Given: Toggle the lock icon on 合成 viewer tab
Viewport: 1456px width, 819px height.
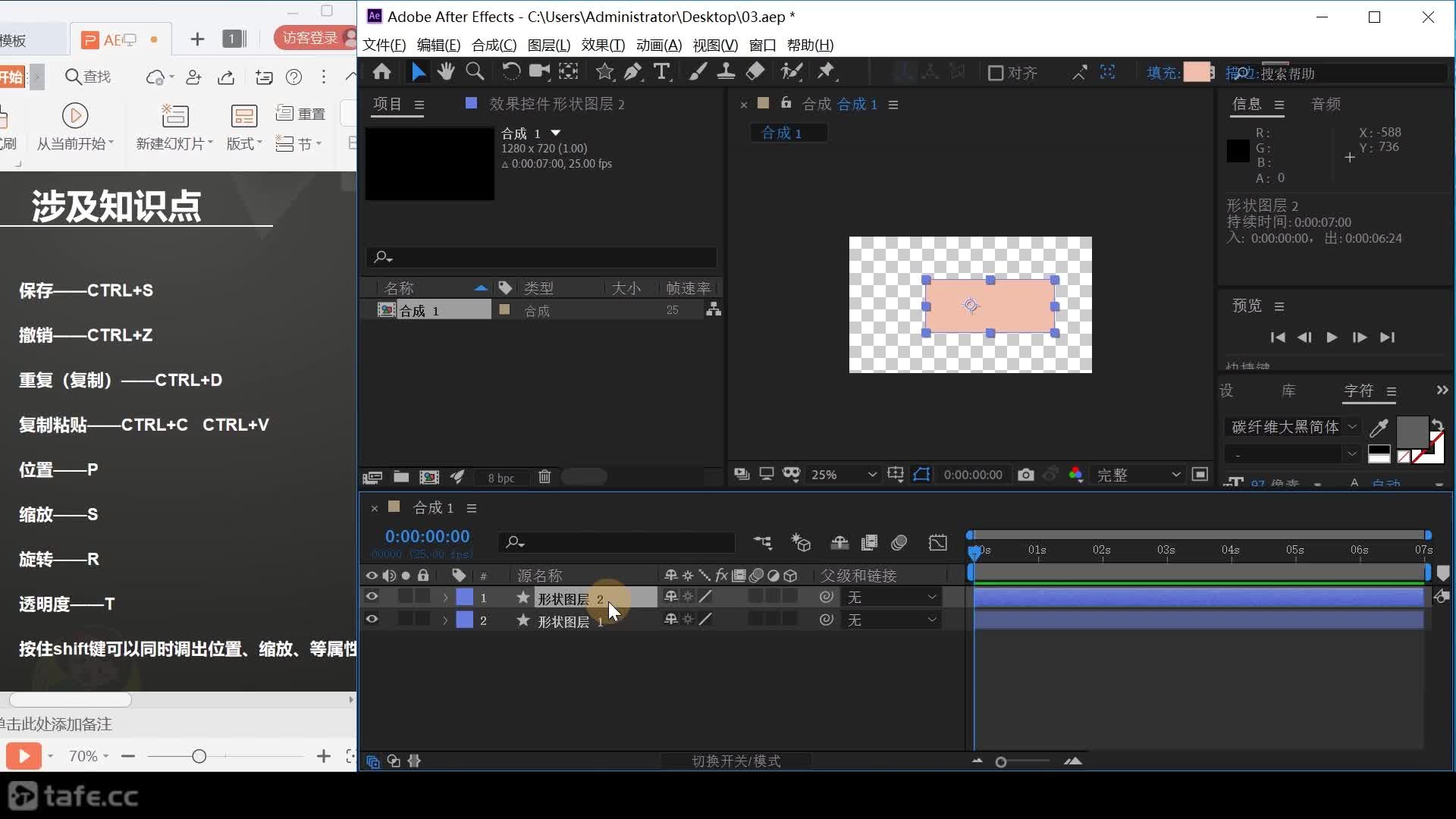Looking at the screenshot, I should coord(786,103).
